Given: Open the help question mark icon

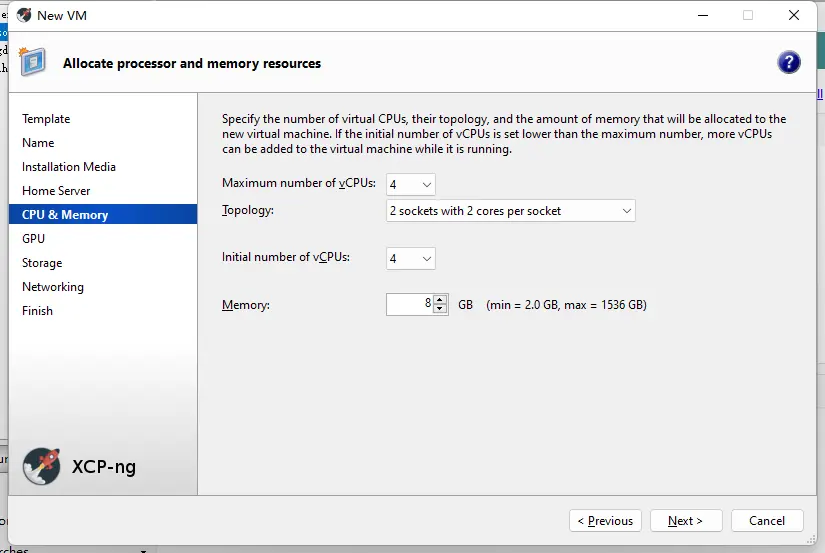Looking at the screenshot, I should pos(788,63).
